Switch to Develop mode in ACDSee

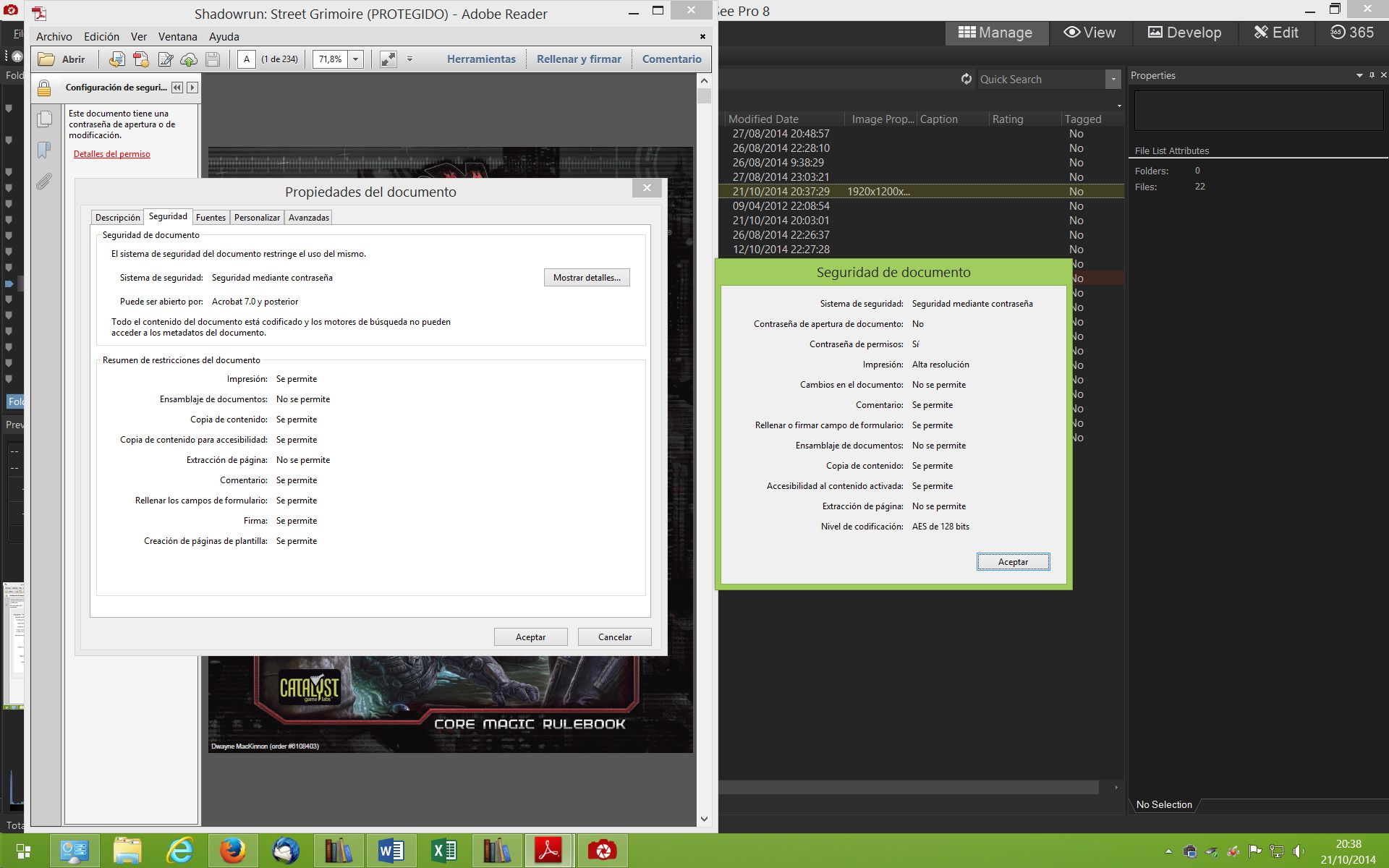1184,33
